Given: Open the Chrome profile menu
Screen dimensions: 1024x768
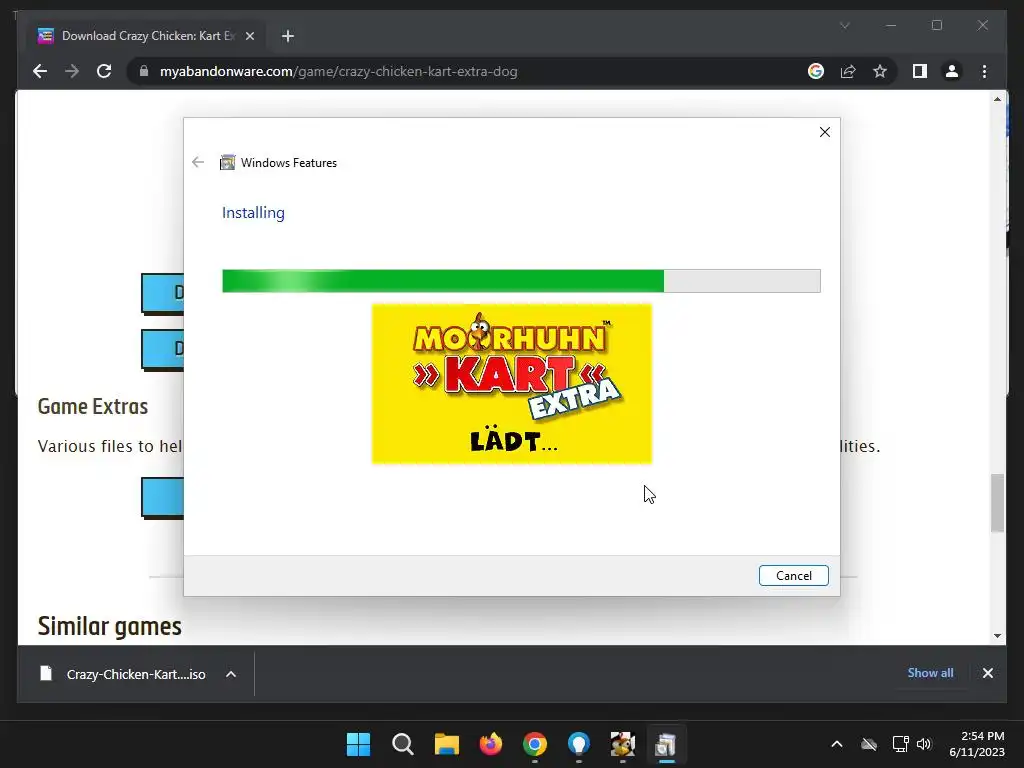Looking at the screenshot, I should click(x=952, y=71).
